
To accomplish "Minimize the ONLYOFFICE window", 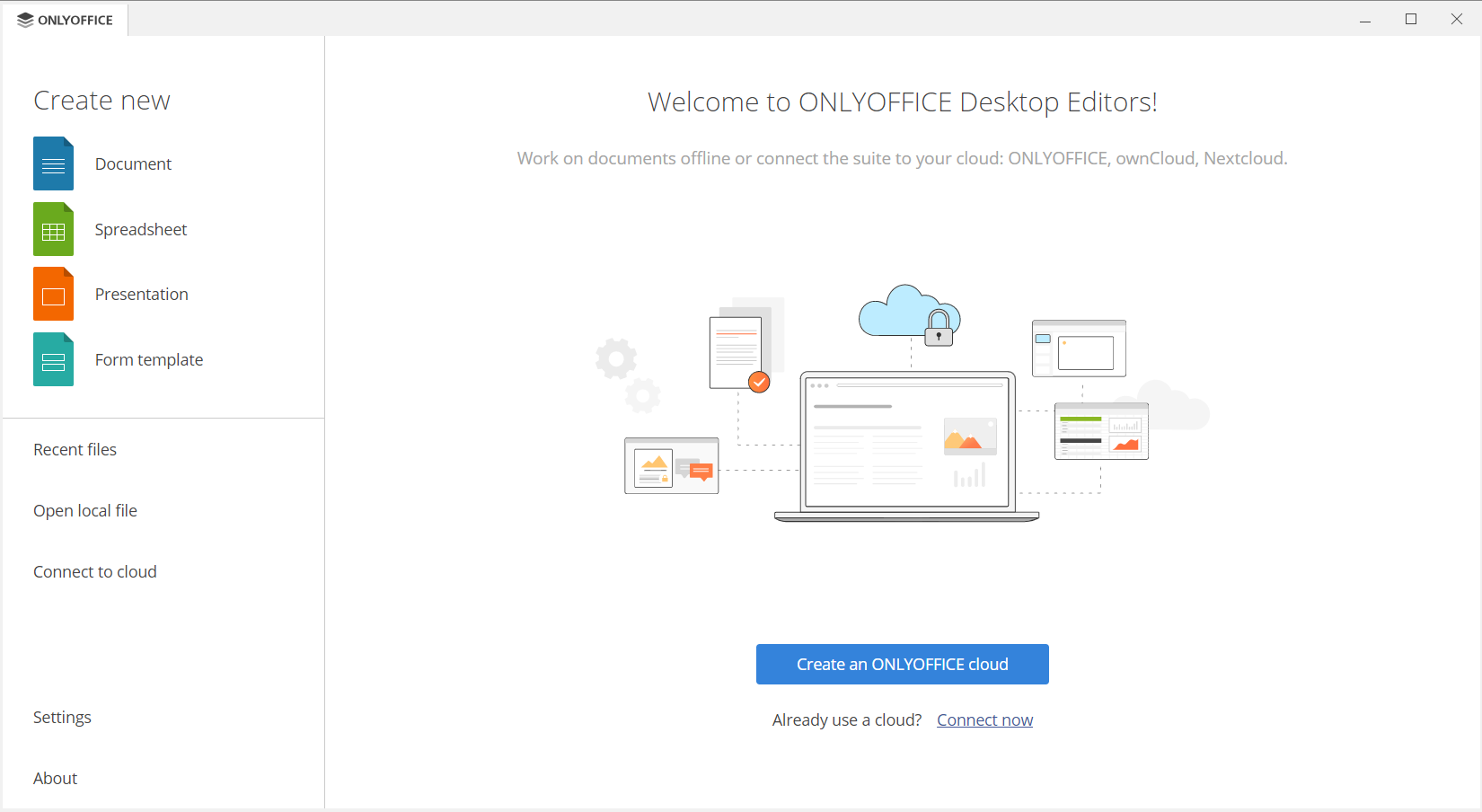I will [1365, 19].
